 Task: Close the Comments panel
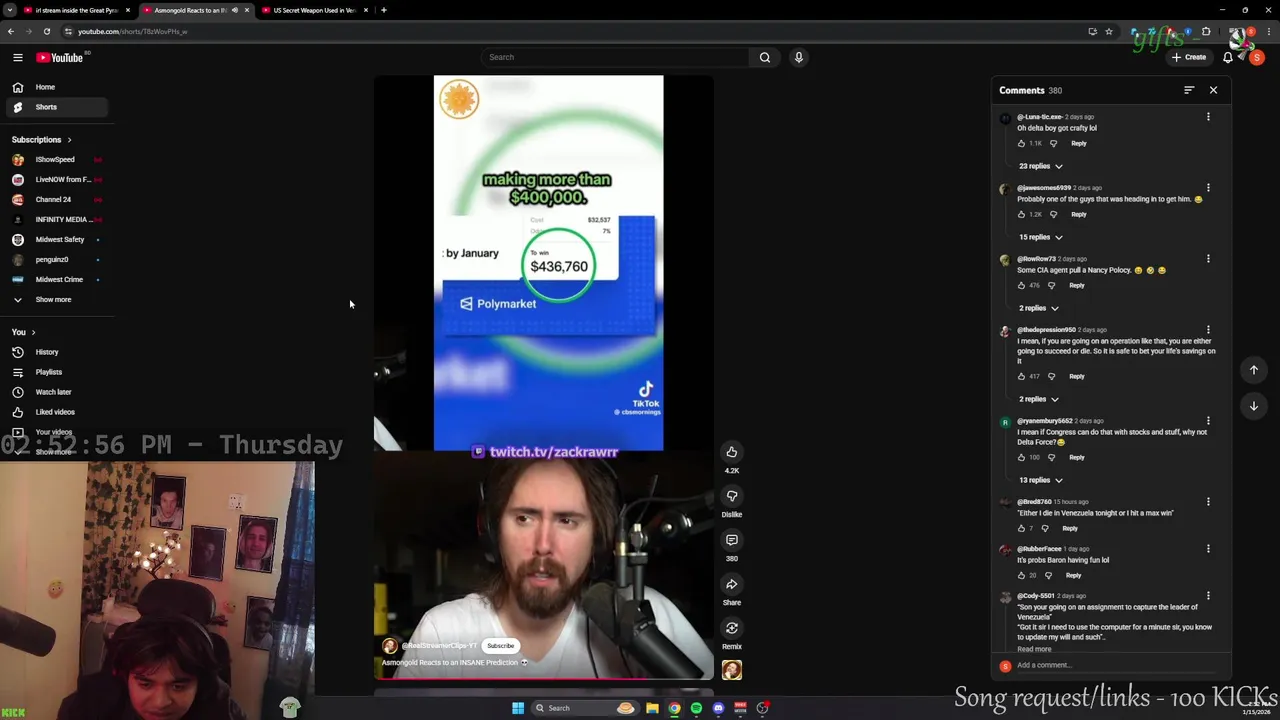coord(1213,90)
